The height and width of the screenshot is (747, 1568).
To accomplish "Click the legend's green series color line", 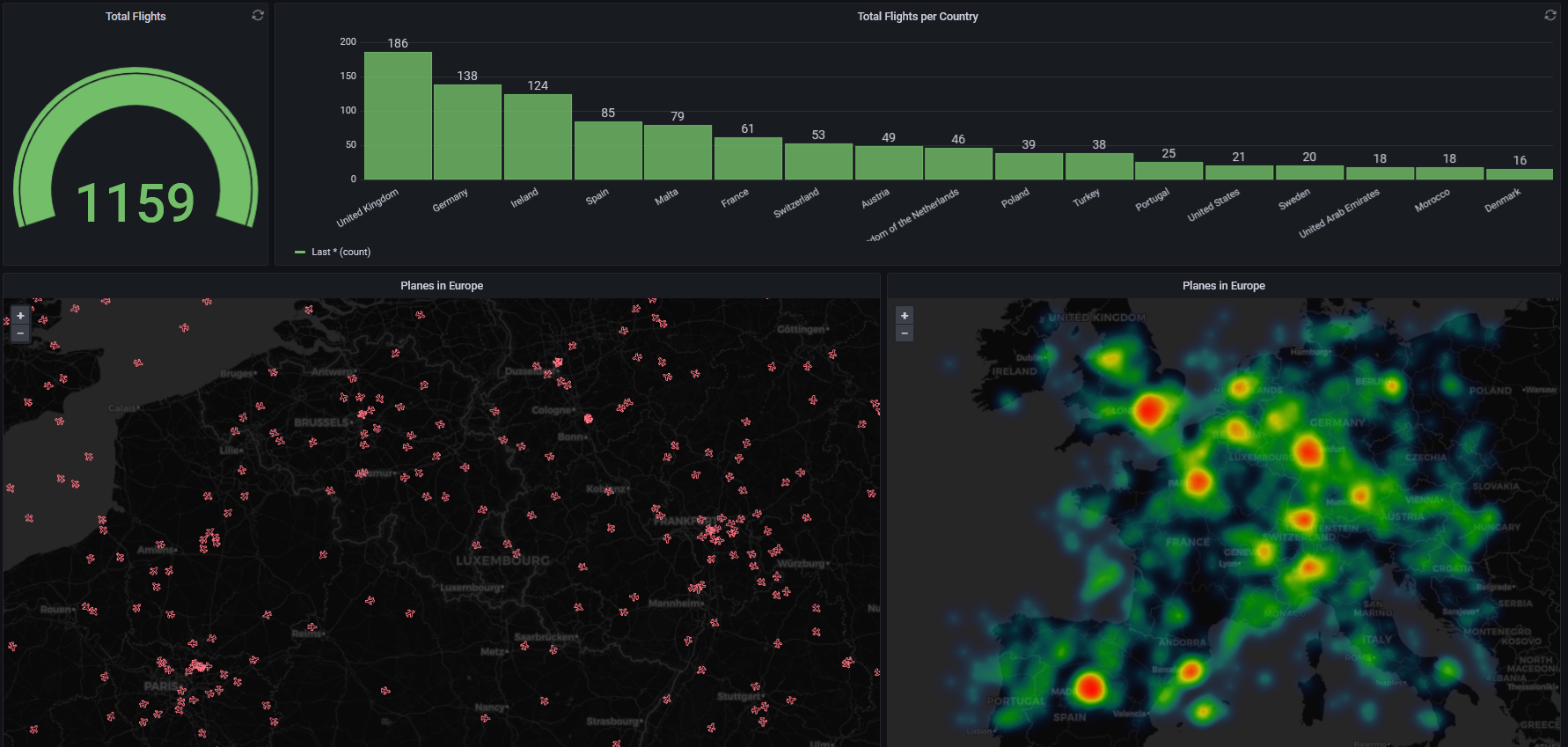I will (300, 253).
